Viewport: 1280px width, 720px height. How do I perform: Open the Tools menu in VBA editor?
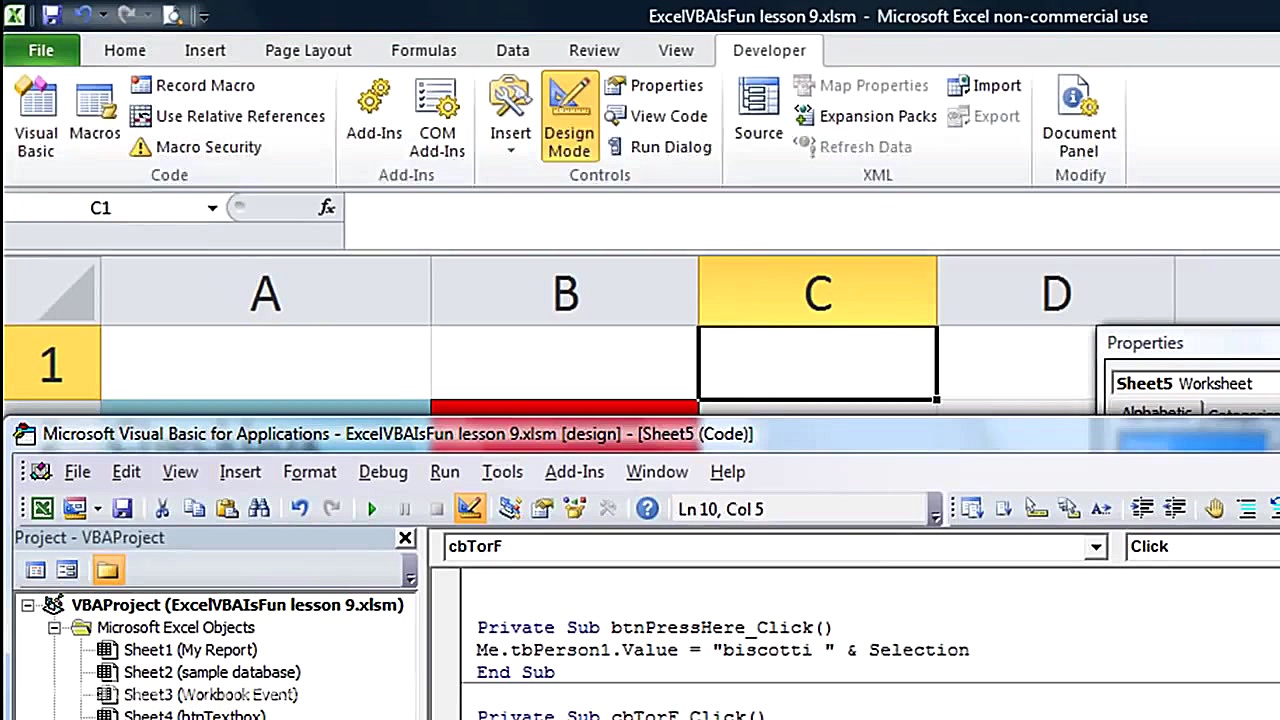(502, 472)
